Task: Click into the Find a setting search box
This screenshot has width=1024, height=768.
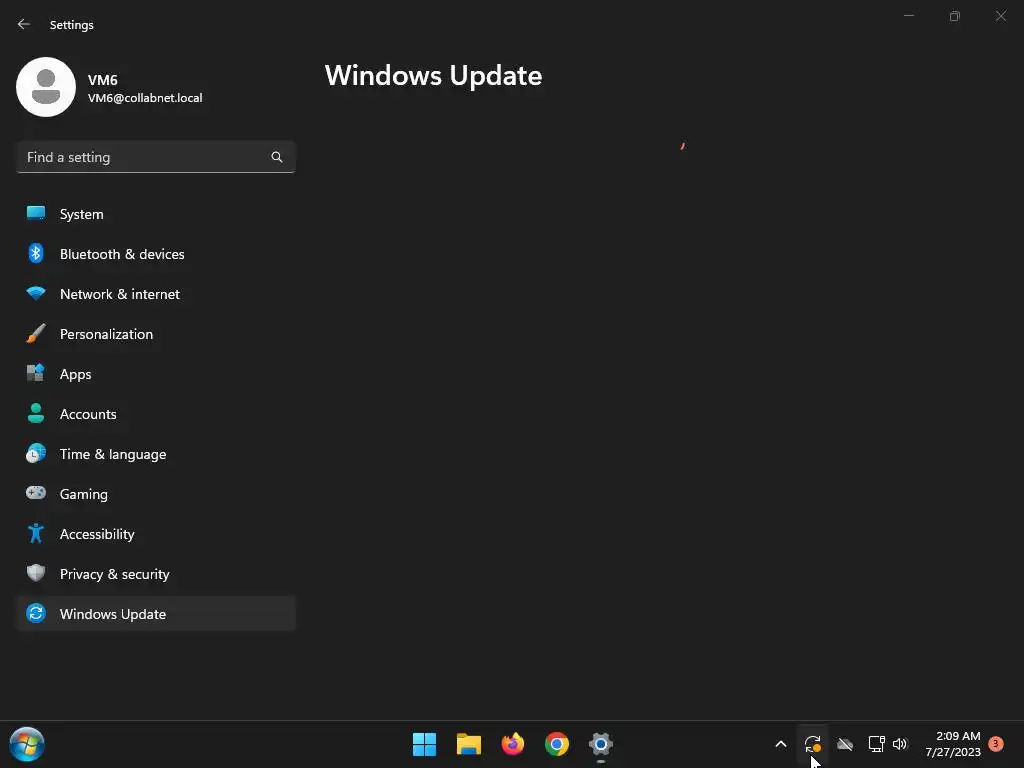Action: (x=155, y=157)
